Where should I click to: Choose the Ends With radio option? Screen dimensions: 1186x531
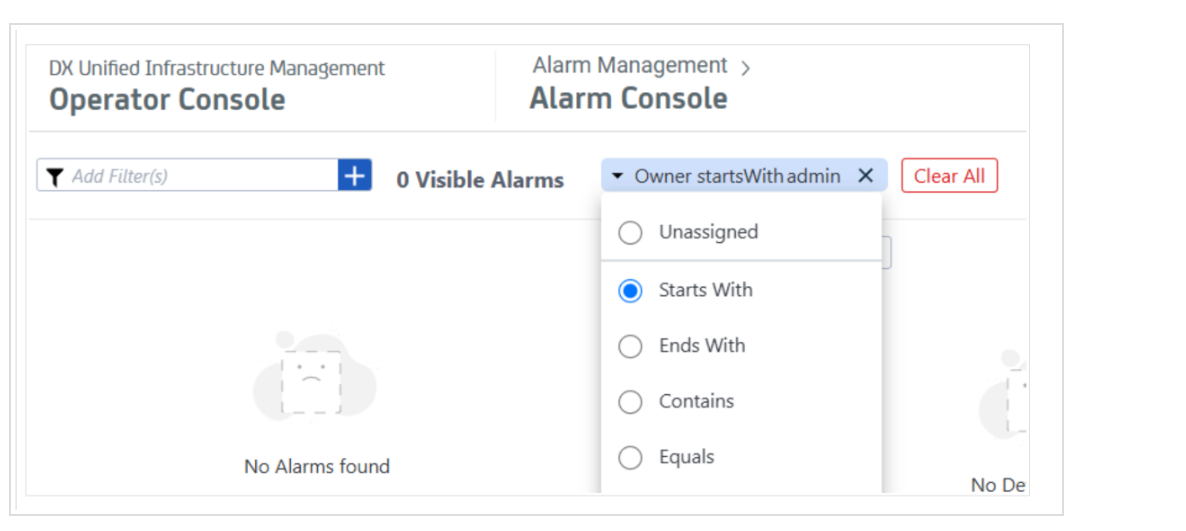630,346
